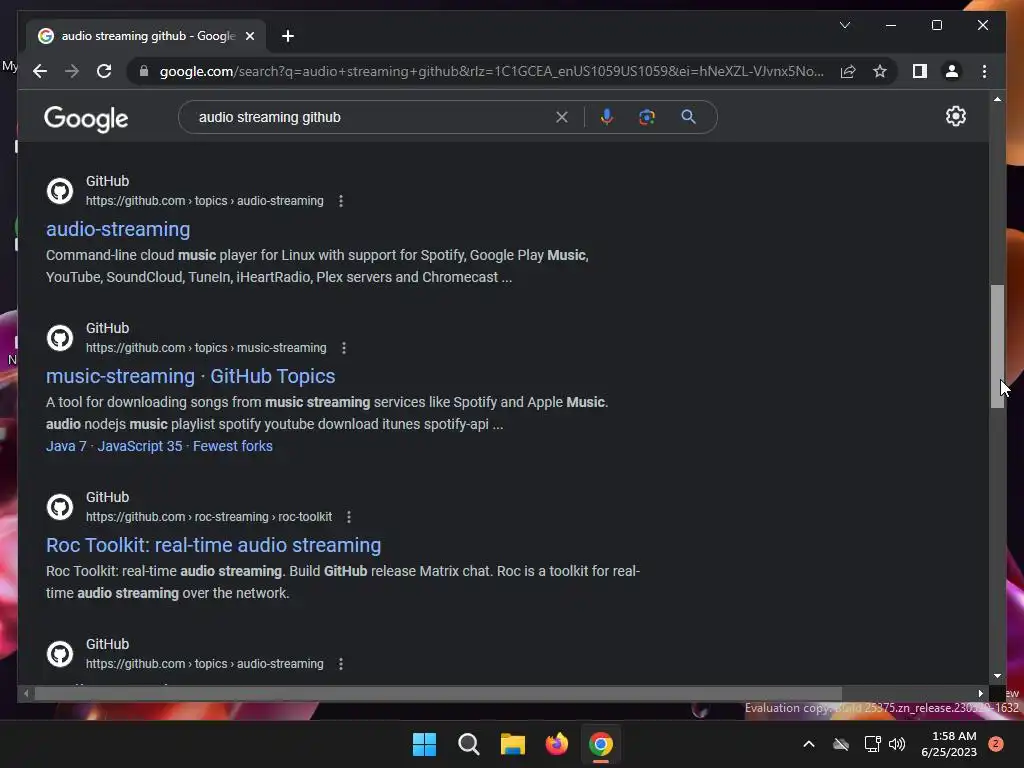
Task: Bookmark this page with the star
Action: click(x=880, y=71)
